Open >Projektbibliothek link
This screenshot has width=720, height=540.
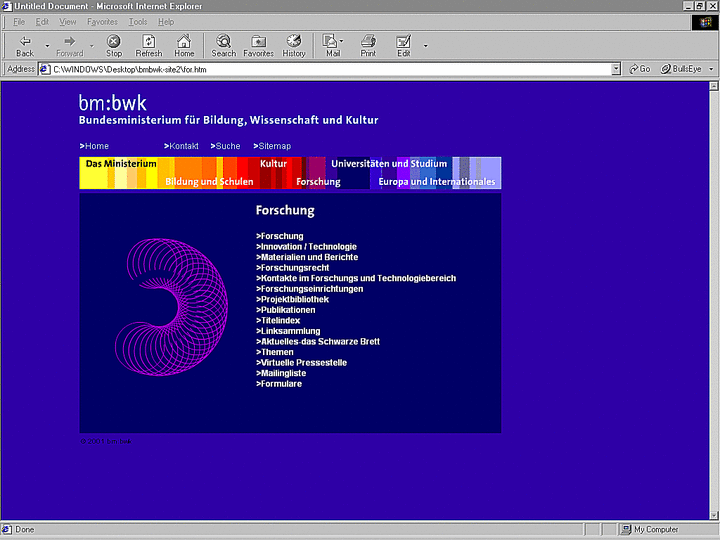pyautogui.click(x=292, y=299)
